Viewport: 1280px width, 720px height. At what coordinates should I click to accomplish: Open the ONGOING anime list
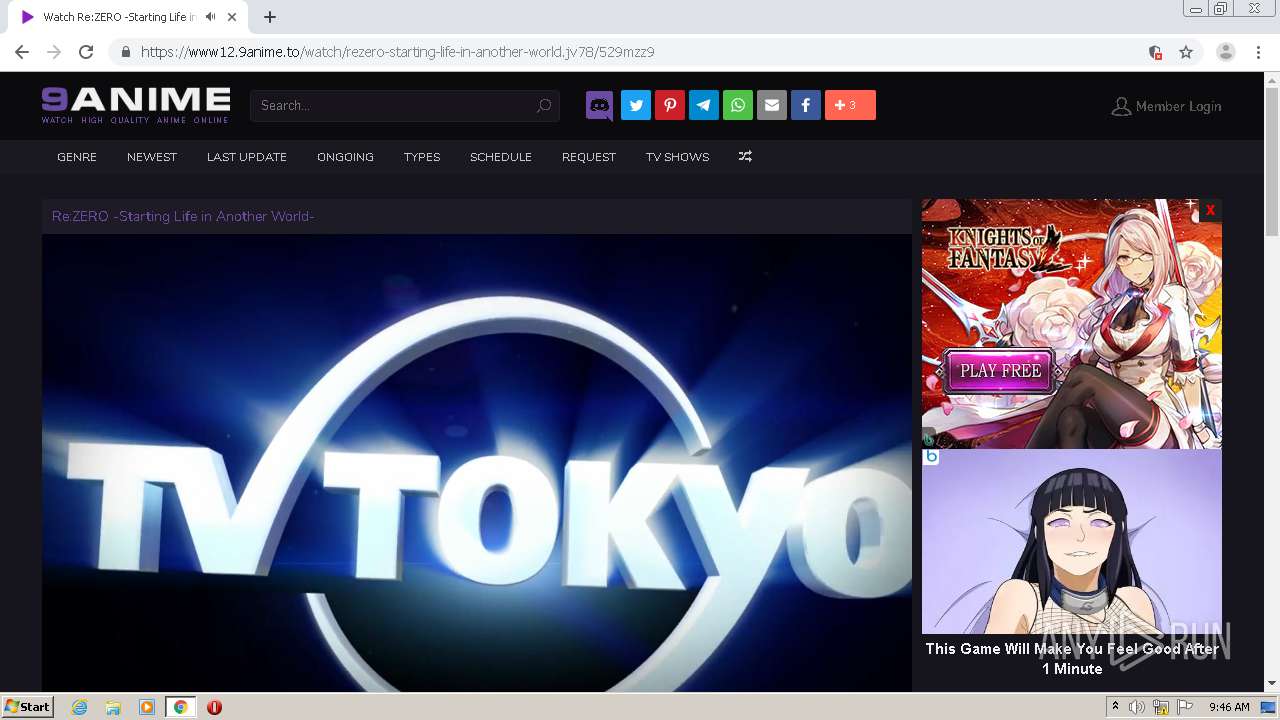[x=345, y=157]
